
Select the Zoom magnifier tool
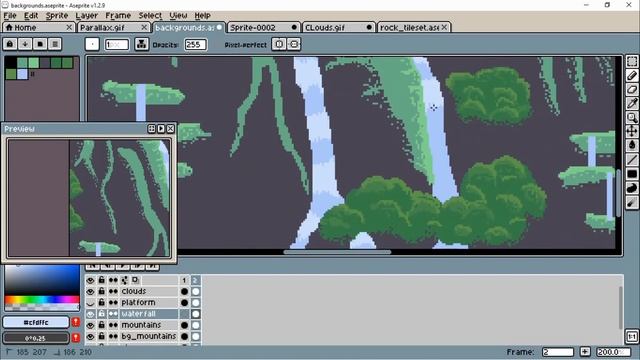pos(632,118)
